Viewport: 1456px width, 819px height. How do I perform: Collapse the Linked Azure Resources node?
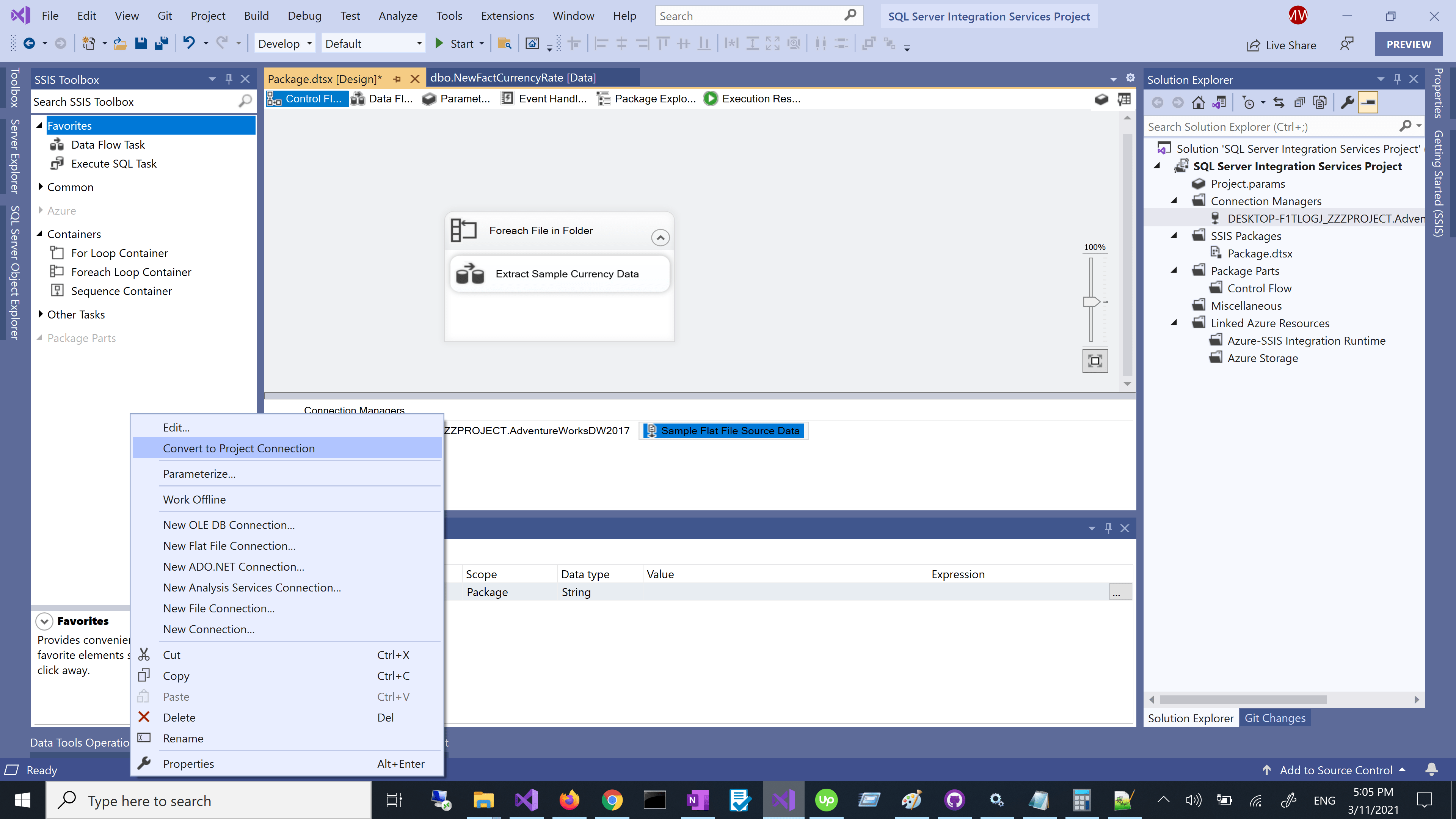(x=1174, y=323)
